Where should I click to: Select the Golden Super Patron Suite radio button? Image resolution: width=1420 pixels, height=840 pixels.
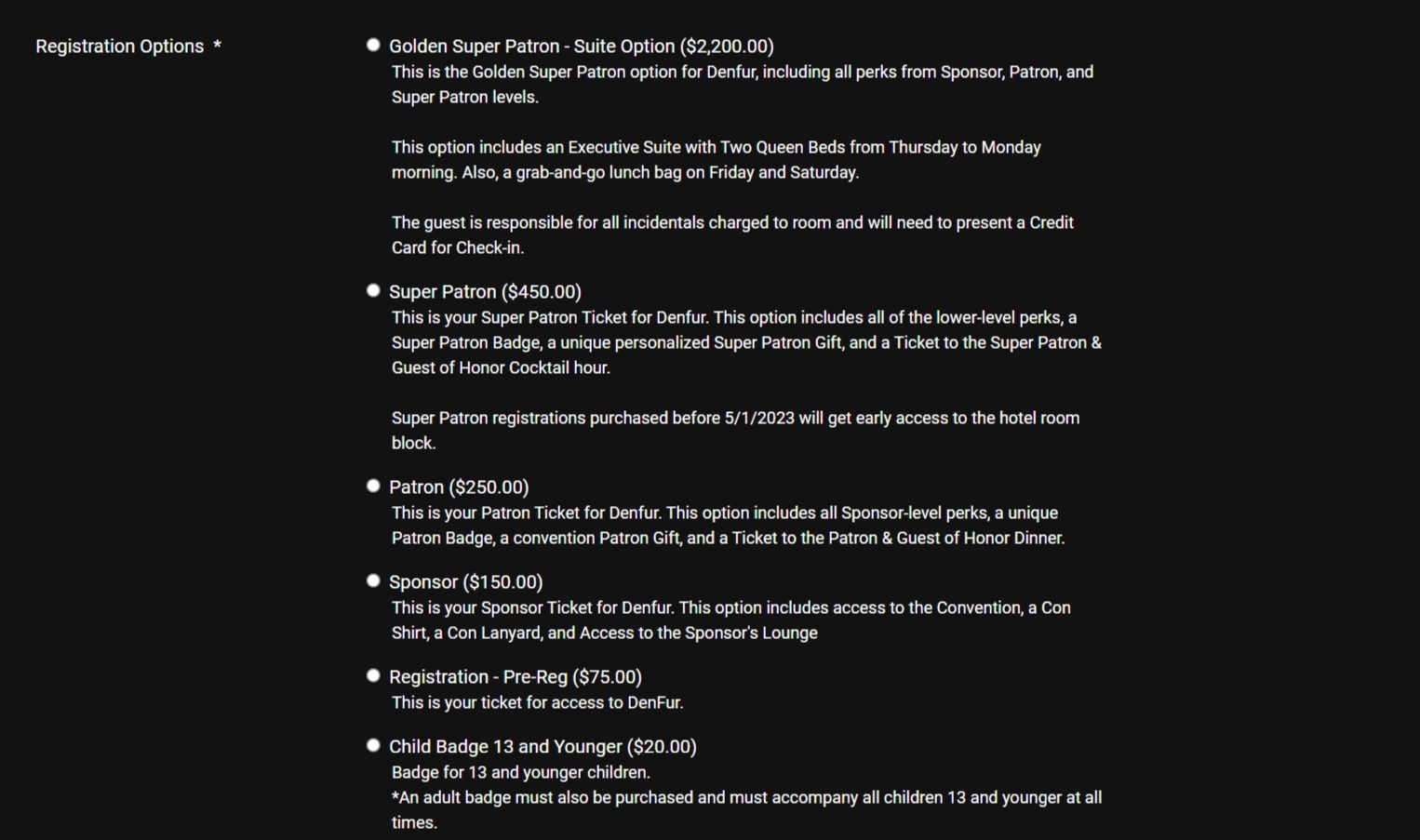click(x=373, y=45)
